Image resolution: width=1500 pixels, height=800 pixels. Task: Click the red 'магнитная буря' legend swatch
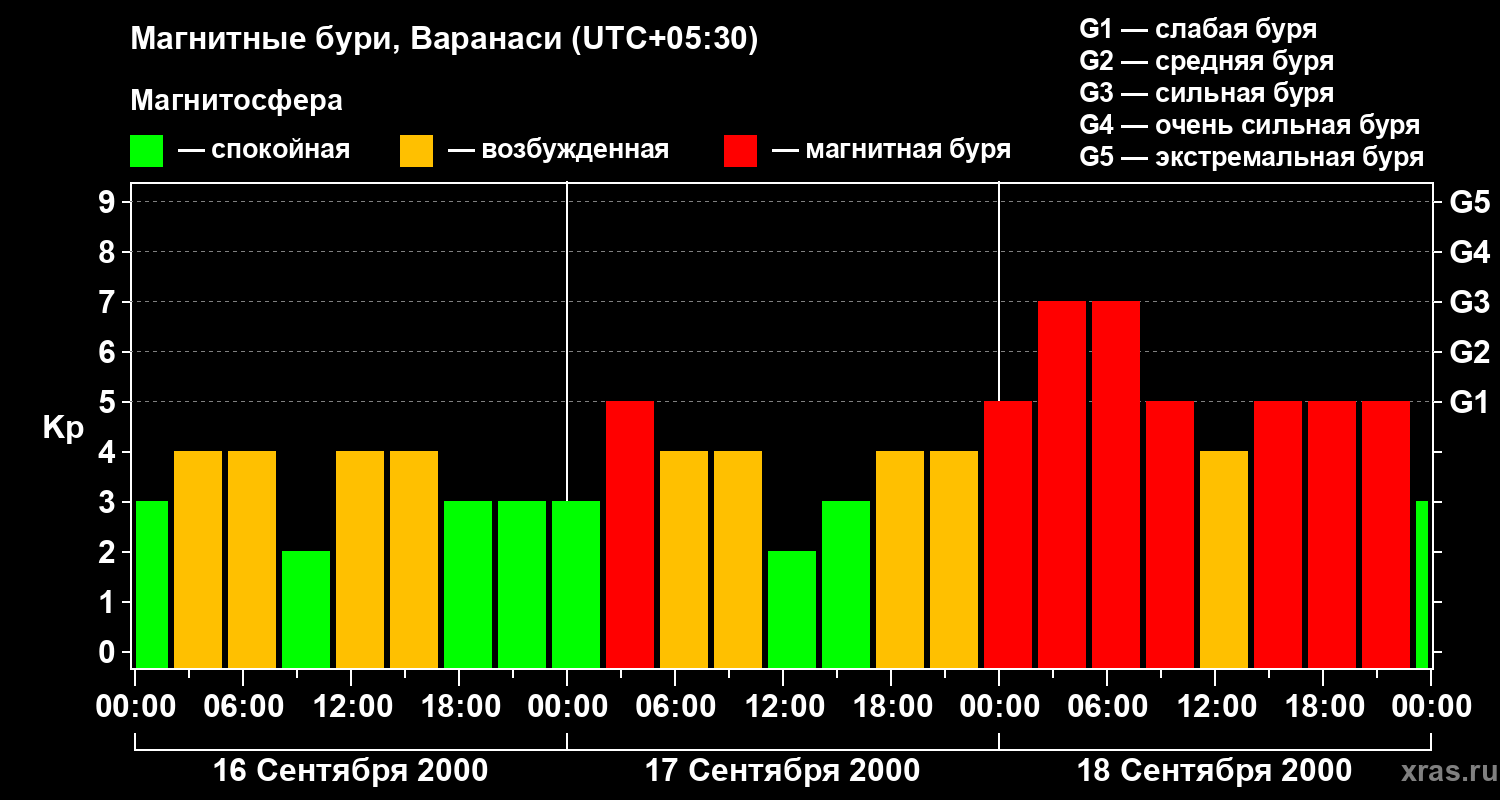tap(740, 151)
